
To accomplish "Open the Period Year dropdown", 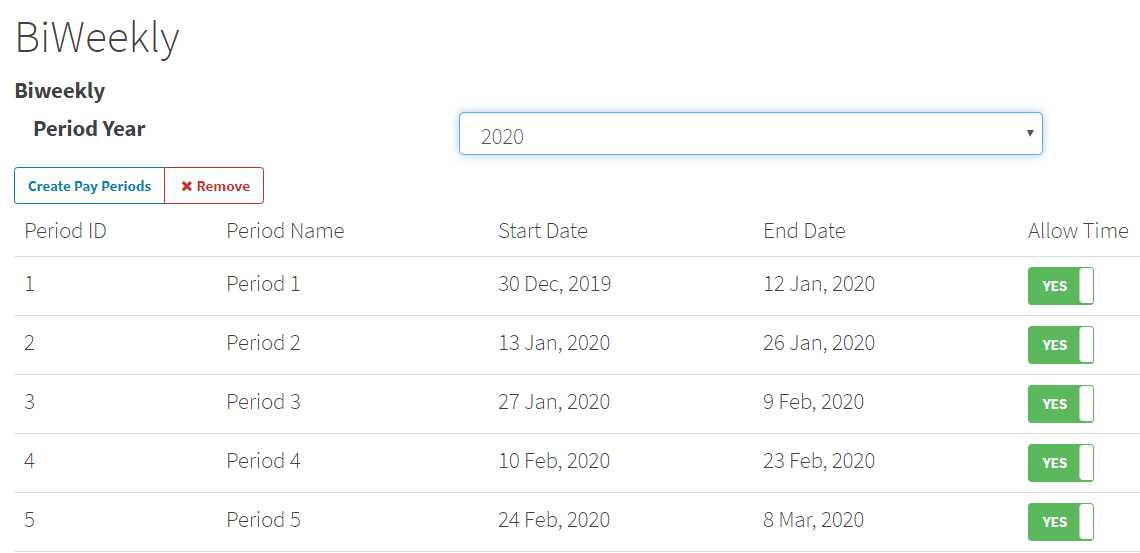I will point(750,134).
